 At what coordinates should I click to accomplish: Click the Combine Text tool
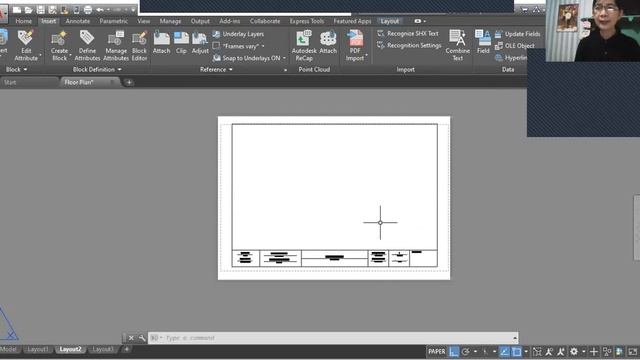tap(458, 46)
